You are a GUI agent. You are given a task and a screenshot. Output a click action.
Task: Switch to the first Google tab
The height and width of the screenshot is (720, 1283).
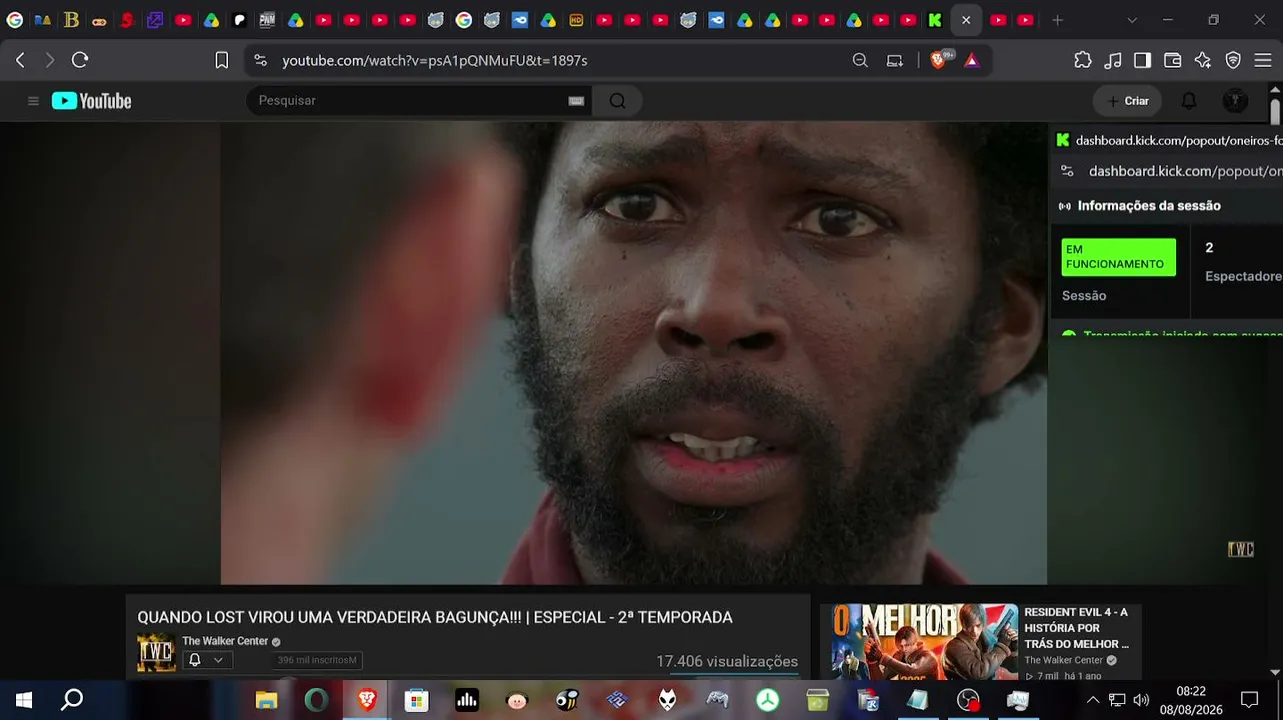[x=15, y=20]
